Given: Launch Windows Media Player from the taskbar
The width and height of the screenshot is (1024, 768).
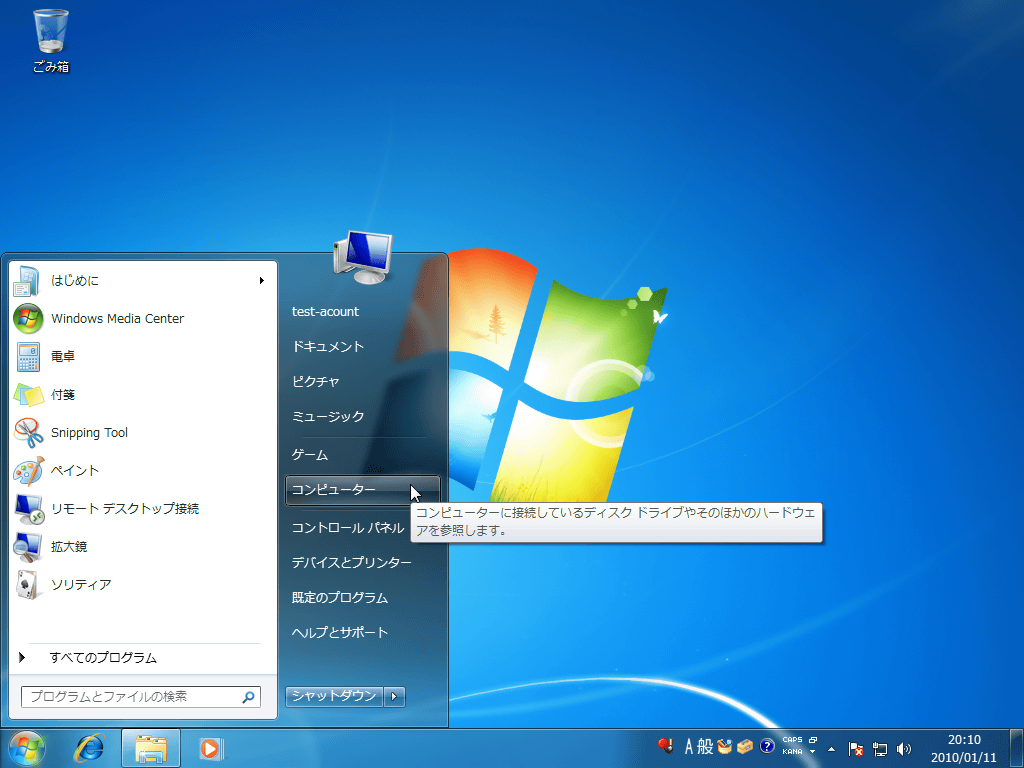Looking at the screenshot, I should pos(211,748).
